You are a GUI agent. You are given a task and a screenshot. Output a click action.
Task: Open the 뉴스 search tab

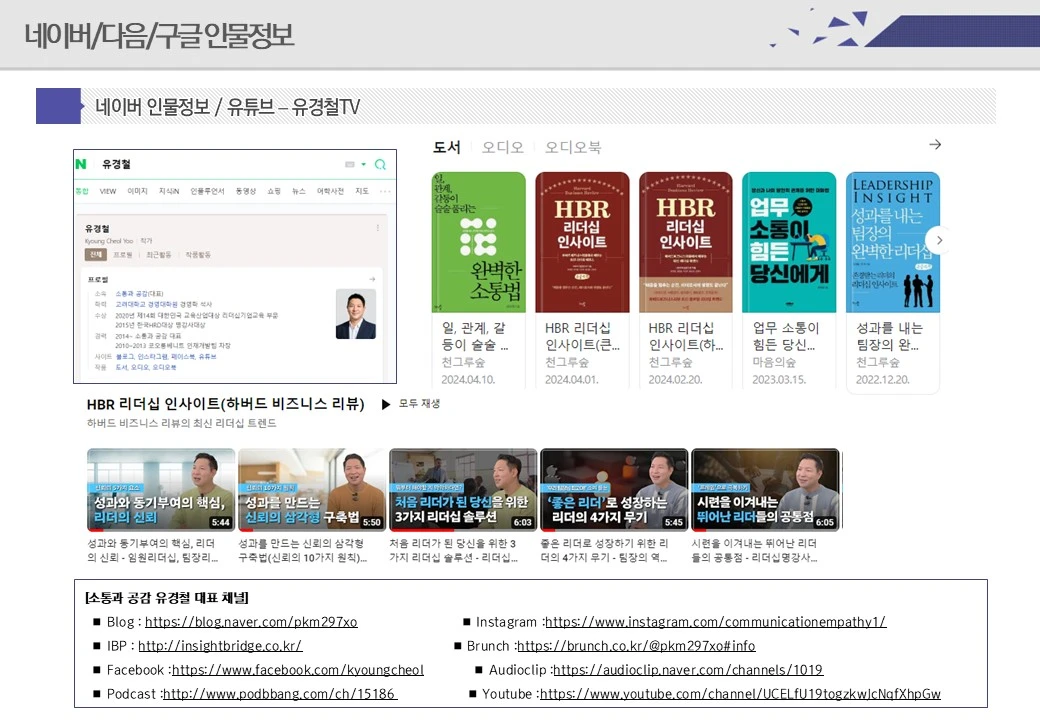[299, 191]
